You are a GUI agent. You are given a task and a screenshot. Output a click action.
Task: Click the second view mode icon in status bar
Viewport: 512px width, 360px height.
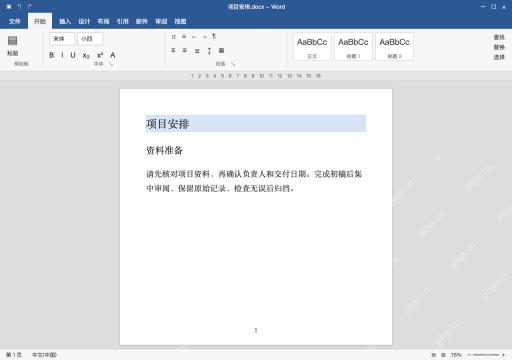[443, 355]
